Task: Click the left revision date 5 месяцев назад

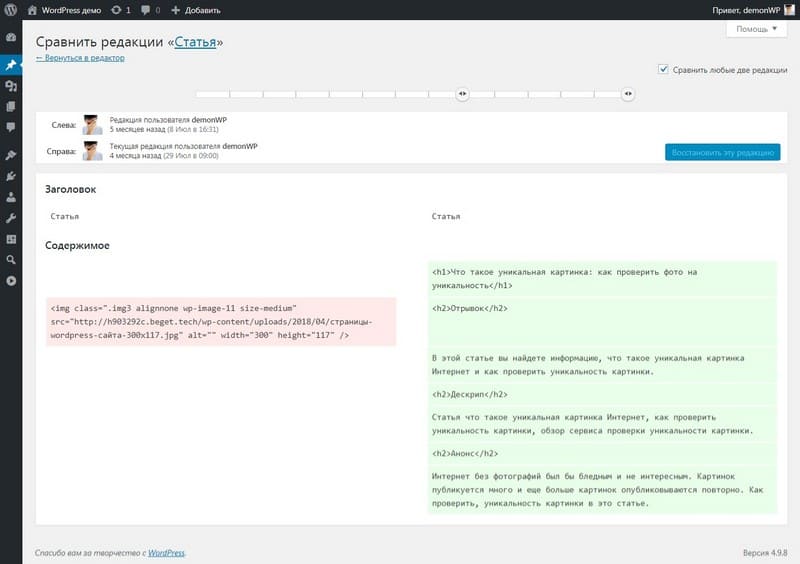Action: point(164,130)
